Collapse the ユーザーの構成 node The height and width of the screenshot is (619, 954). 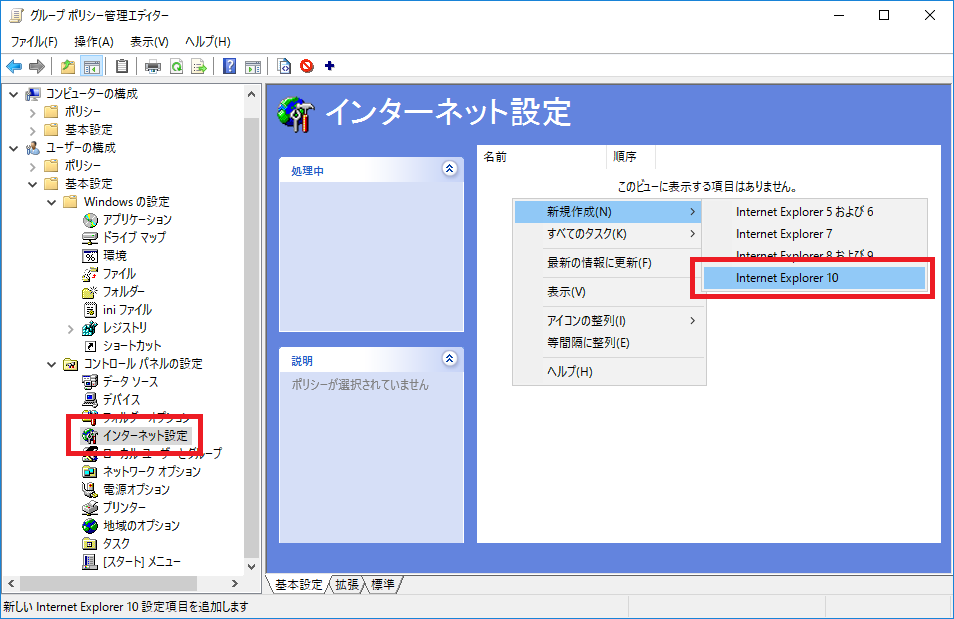(x=13, y=148)
